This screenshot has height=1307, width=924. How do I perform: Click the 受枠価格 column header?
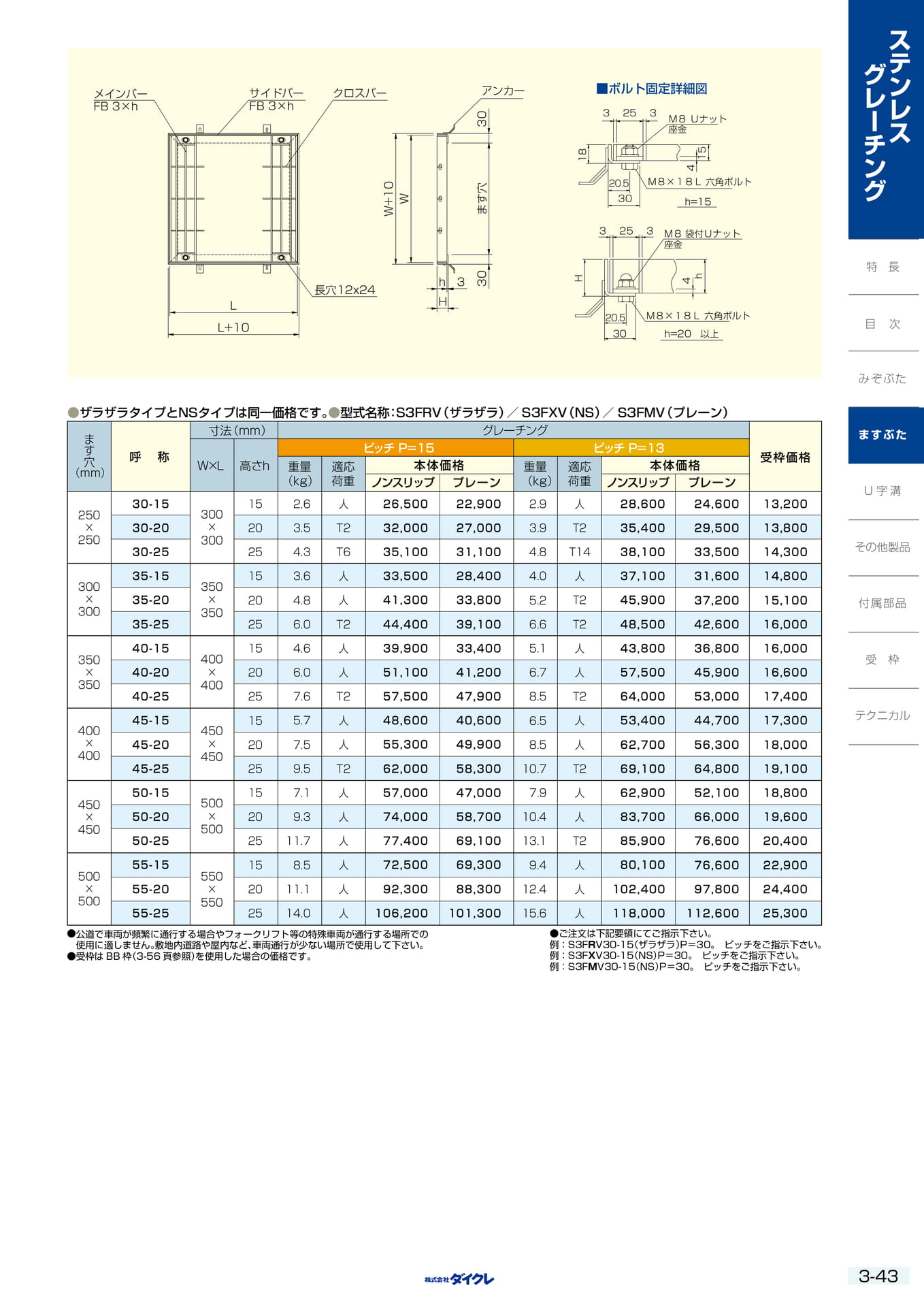785,457
